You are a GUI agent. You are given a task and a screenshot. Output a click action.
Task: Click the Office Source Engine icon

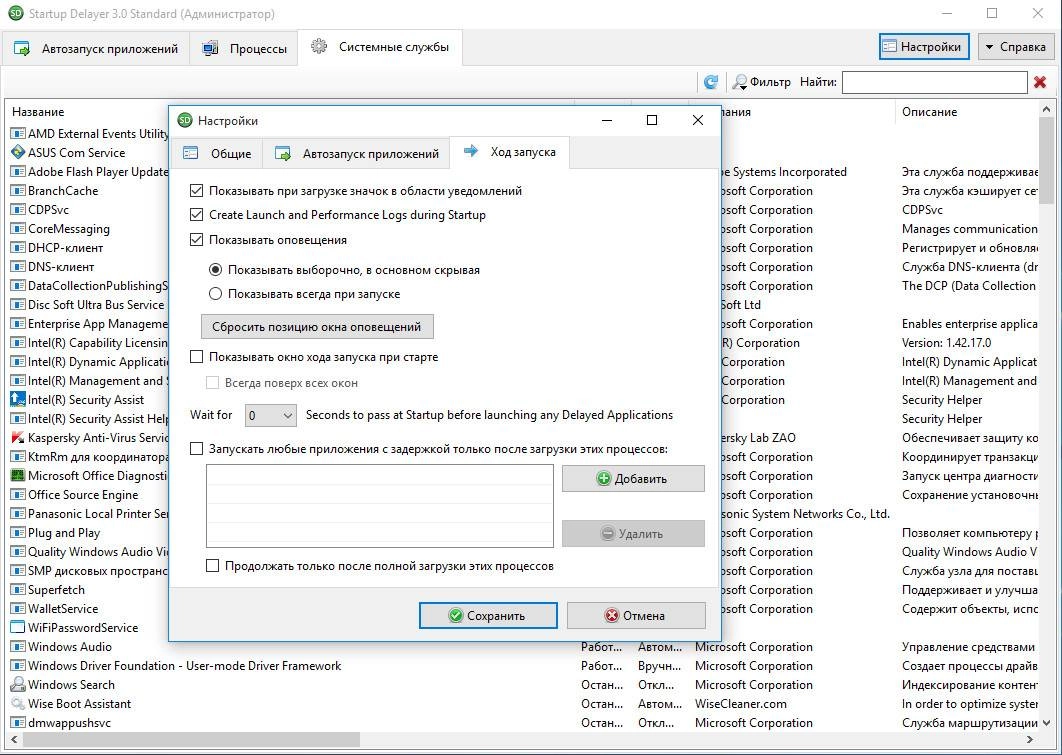tap(18, 494)
